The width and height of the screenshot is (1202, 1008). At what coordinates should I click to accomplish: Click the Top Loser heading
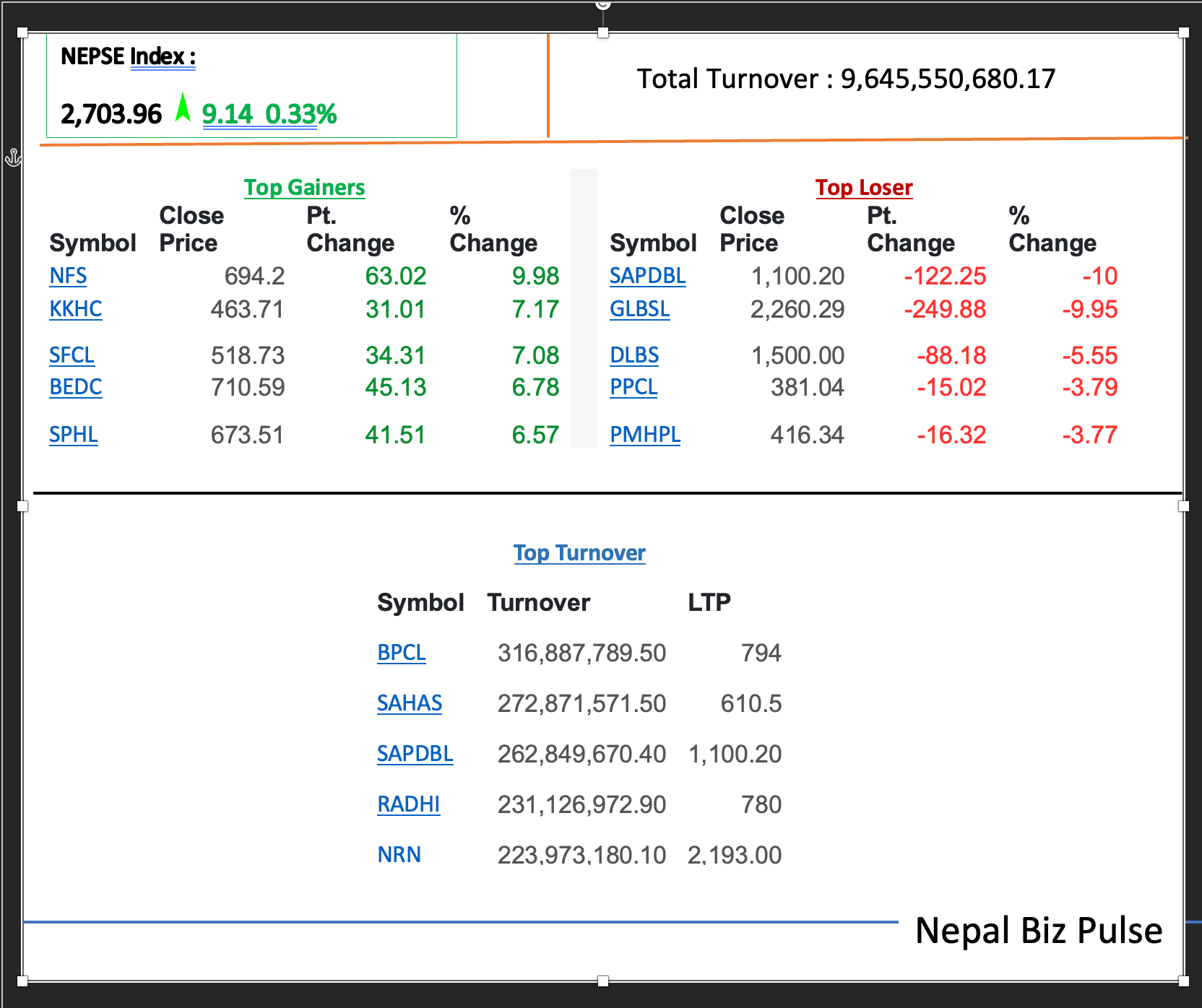[x=863, y=188]
